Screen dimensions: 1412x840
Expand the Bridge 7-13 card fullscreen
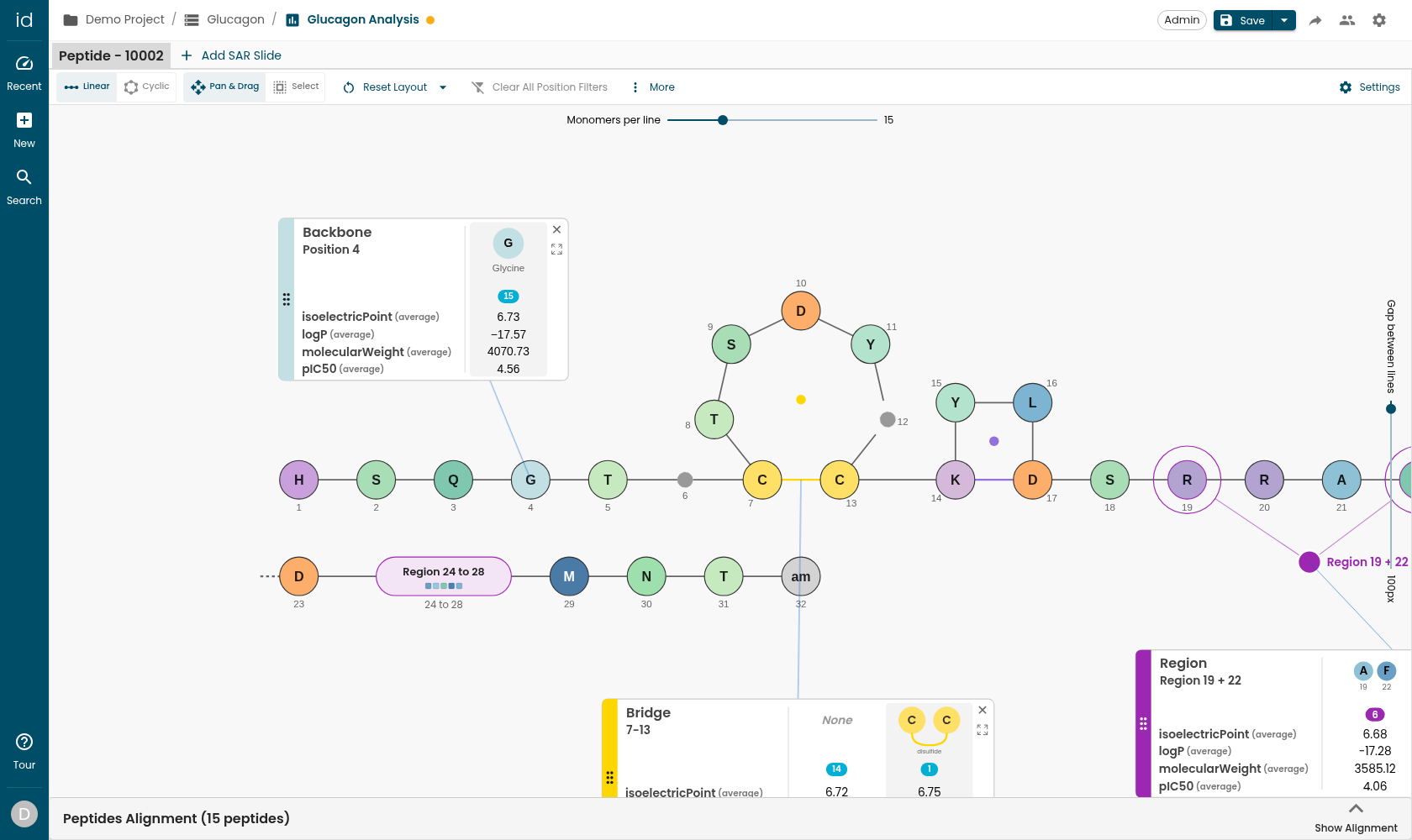pos(983,730)
